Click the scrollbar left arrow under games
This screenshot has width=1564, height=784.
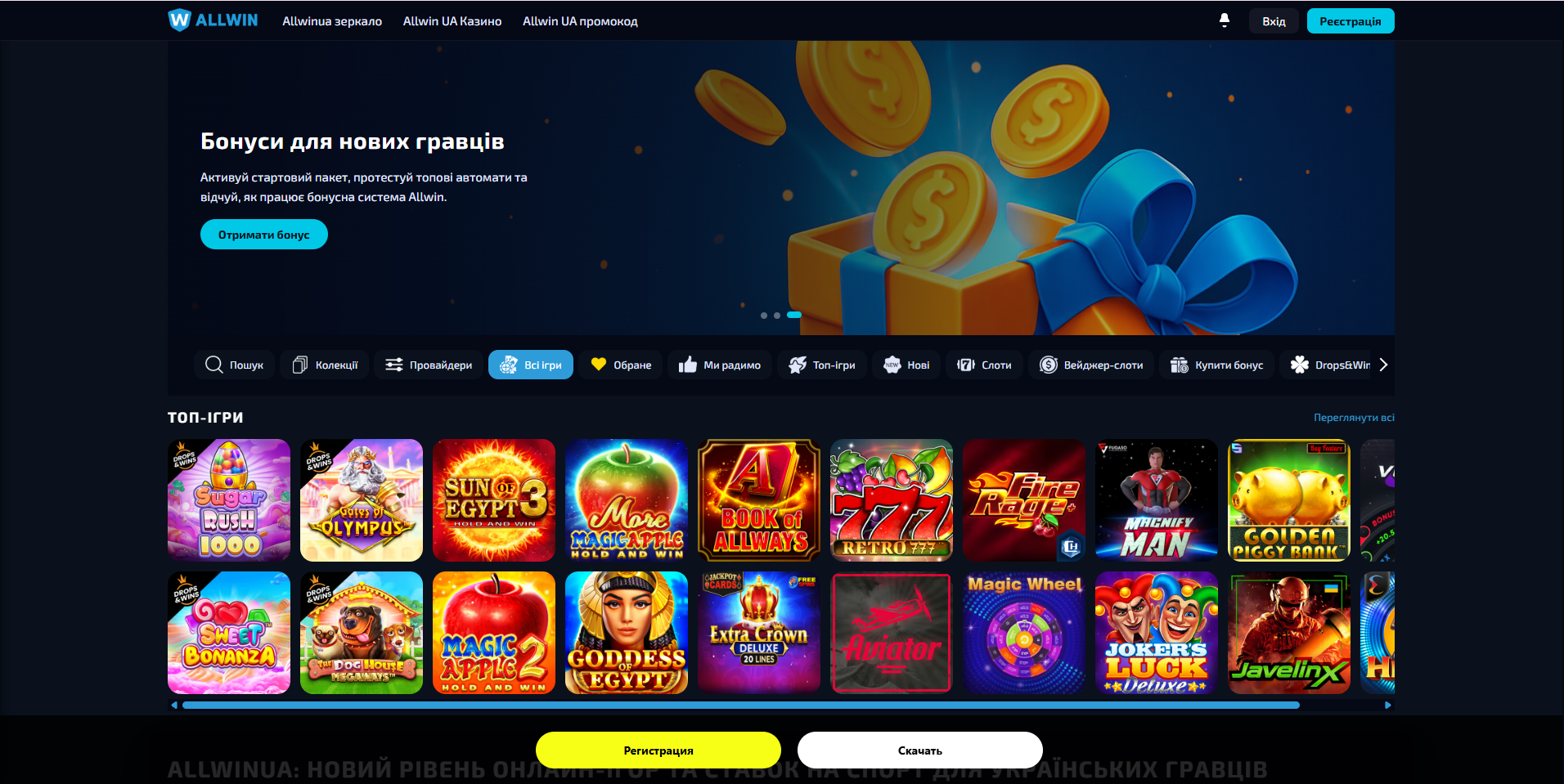pyautogui.click(x=174, y=705)
